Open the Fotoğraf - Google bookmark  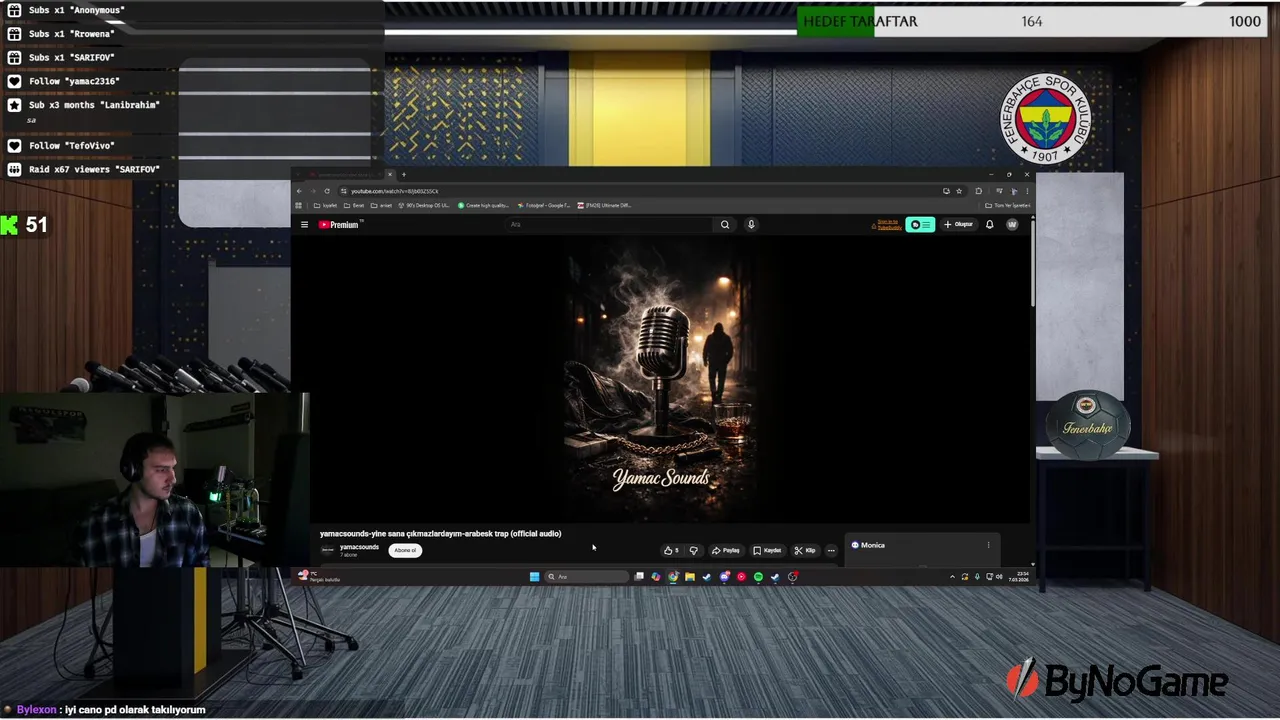click(543, 205)
